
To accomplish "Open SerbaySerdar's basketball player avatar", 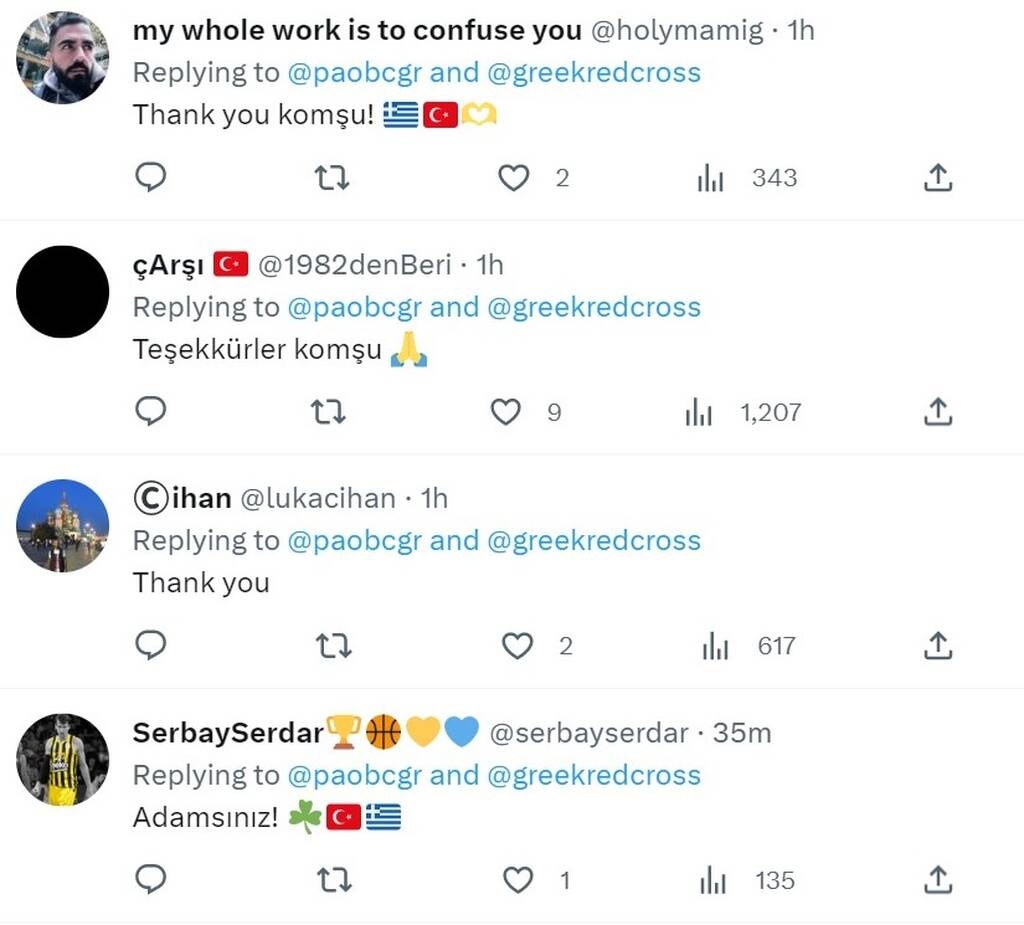I will 62,760.
